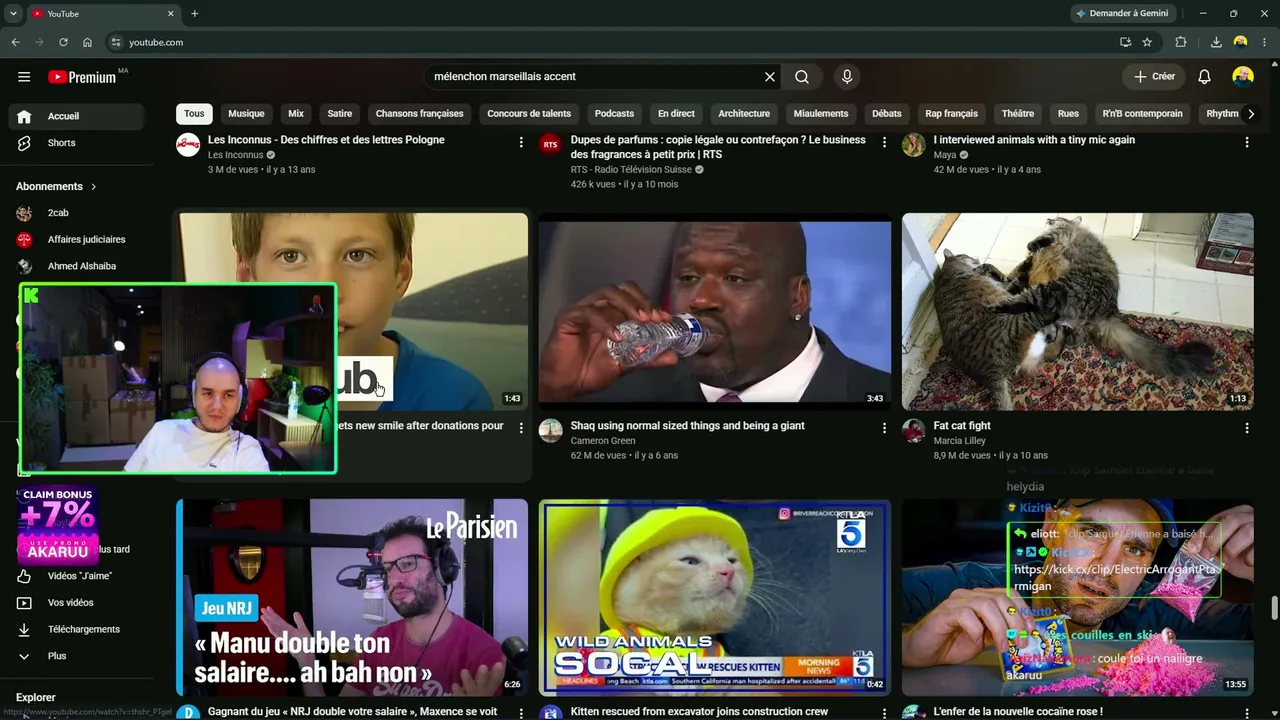Open Shaq using normal sized things title

pos(687,426)
